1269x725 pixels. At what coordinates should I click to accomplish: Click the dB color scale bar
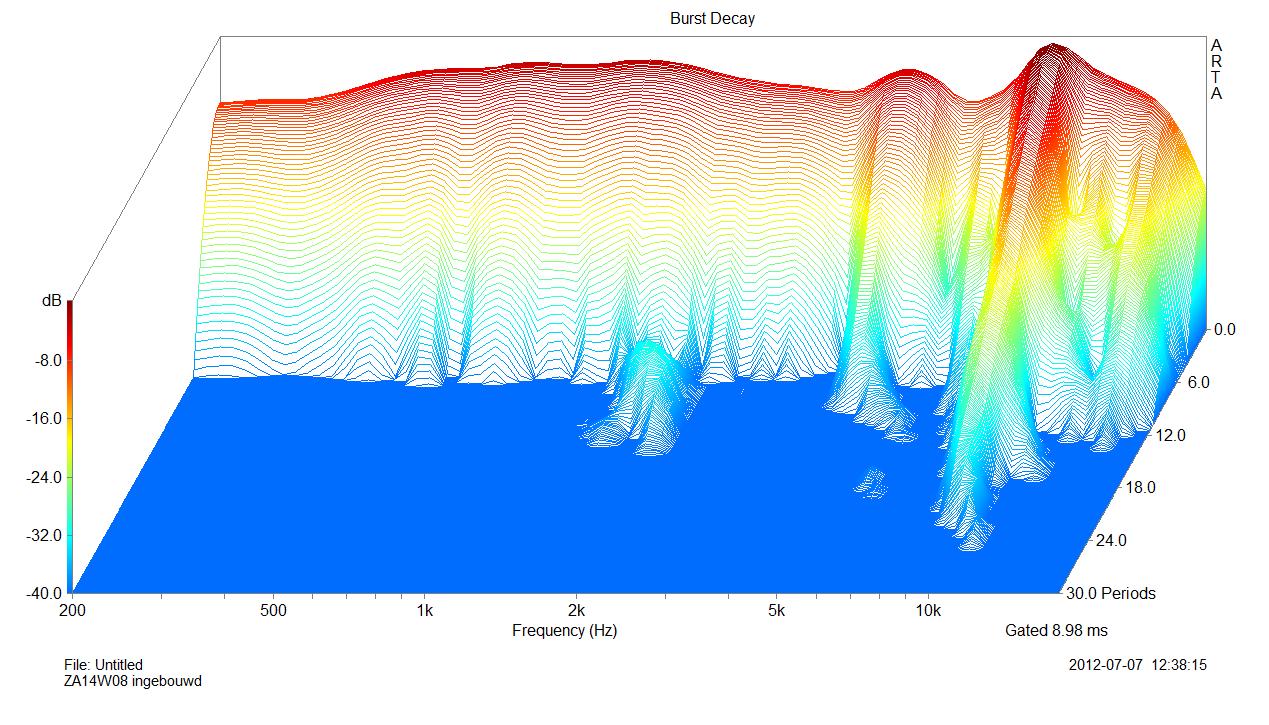click(x=69, y=447)
